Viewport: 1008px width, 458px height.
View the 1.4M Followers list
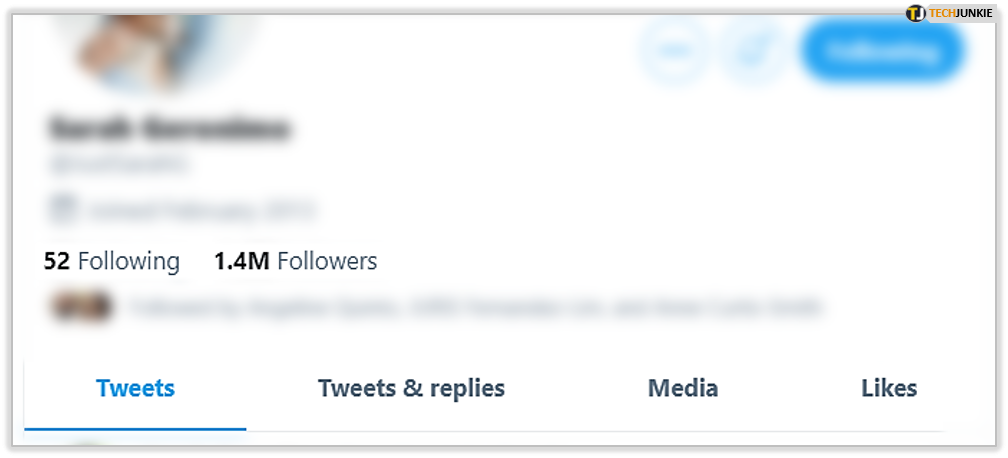coord(296,261)
